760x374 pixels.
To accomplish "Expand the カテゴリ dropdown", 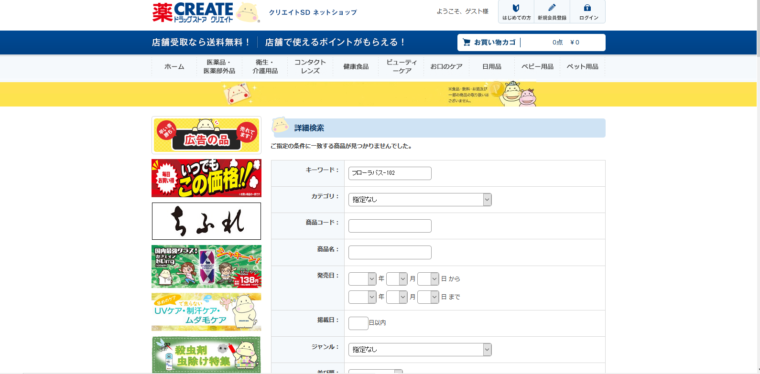I will coord(420,200).
